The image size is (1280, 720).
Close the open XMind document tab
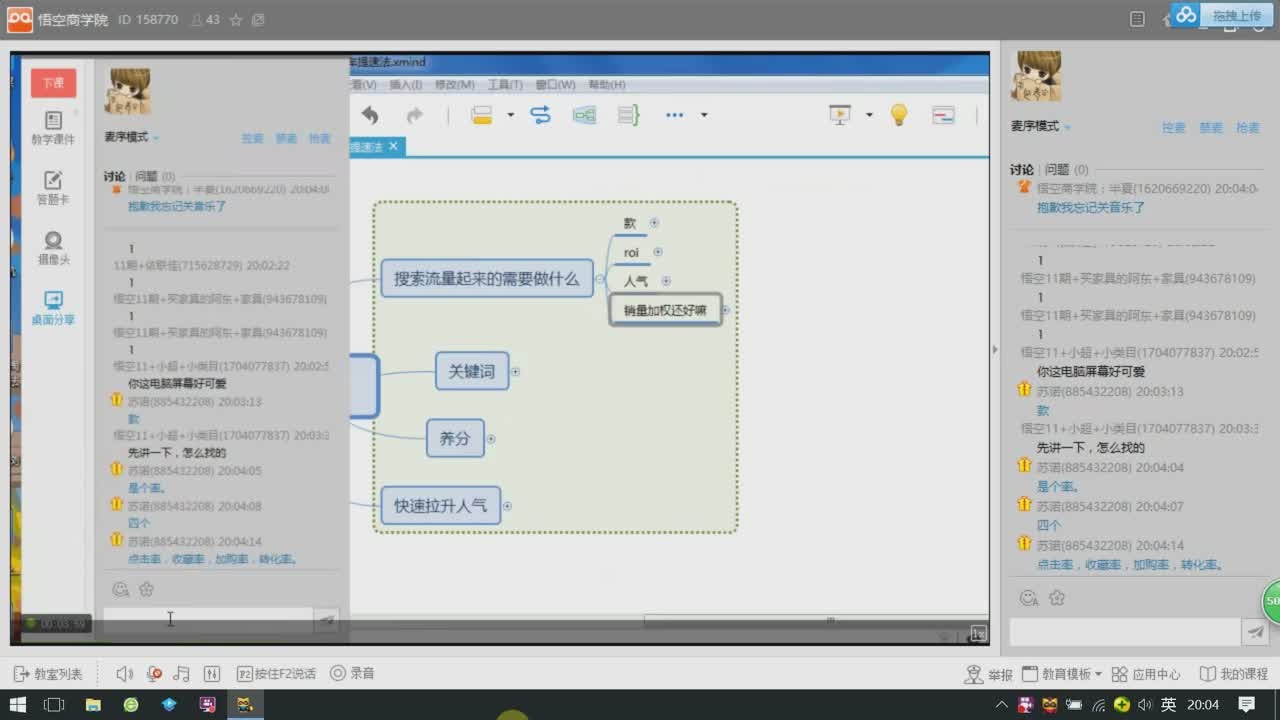coord(393,146)
